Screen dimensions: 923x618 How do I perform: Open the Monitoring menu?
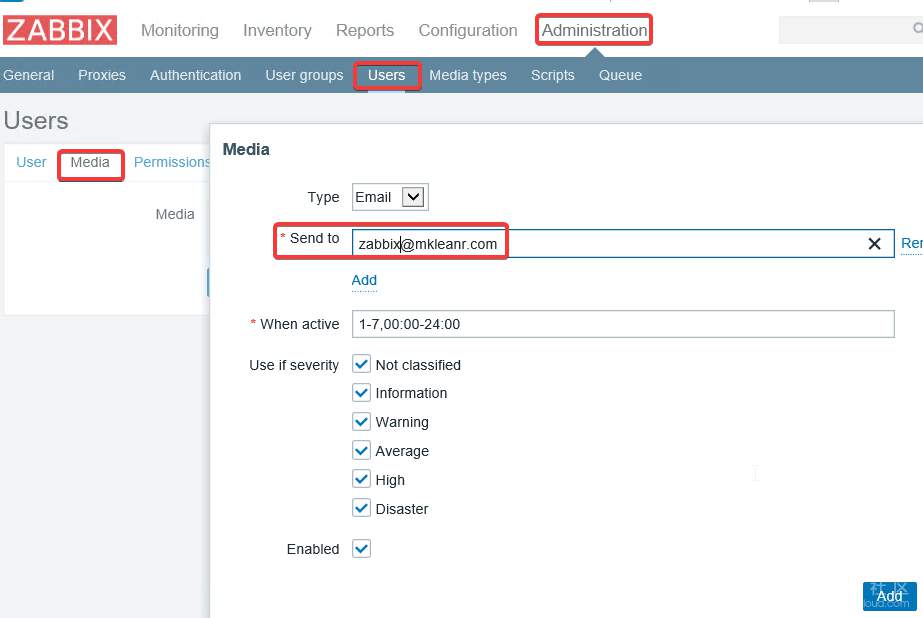(x=180, y=30)
